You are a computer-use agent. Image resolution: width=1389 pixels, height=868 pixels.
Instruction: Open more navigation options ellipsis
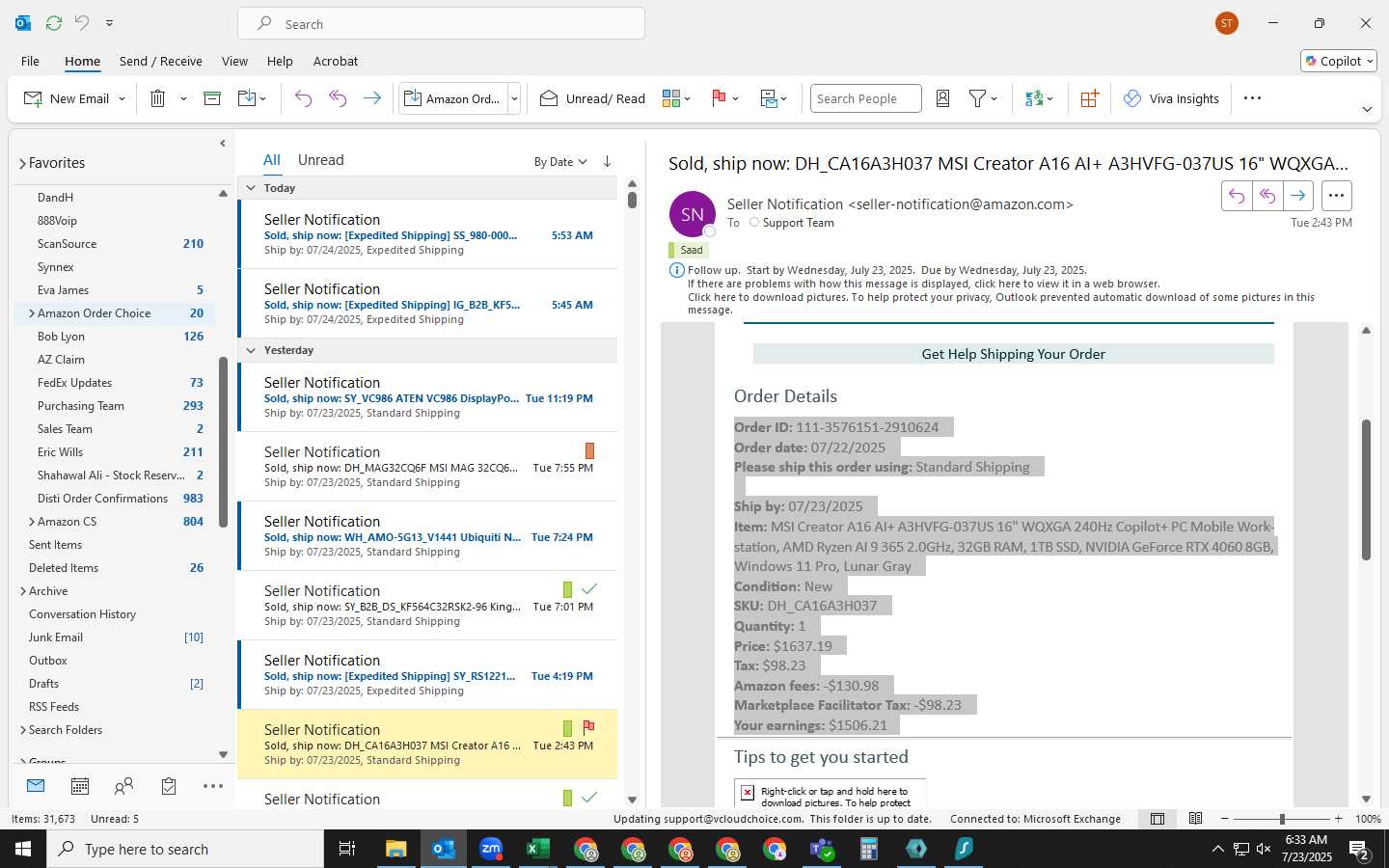[x=213, y=786]
